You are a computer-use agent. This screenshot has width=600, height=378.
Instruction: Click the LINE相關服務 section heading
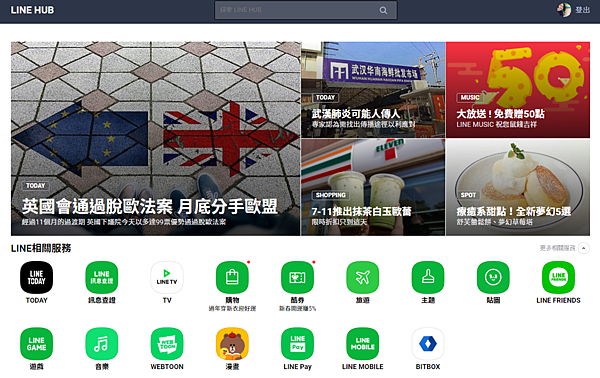pos(41,248)
